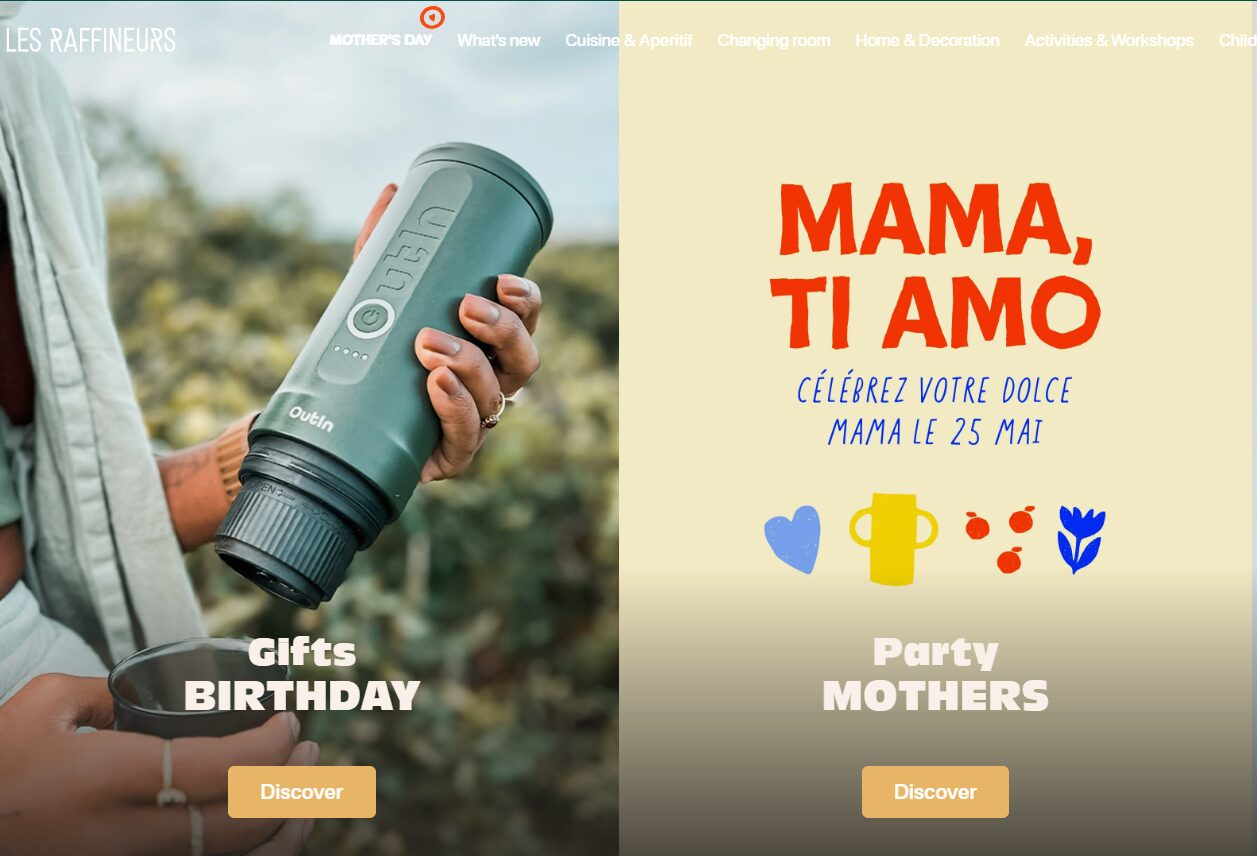Open the What's new menu item

tap(498, 40)
